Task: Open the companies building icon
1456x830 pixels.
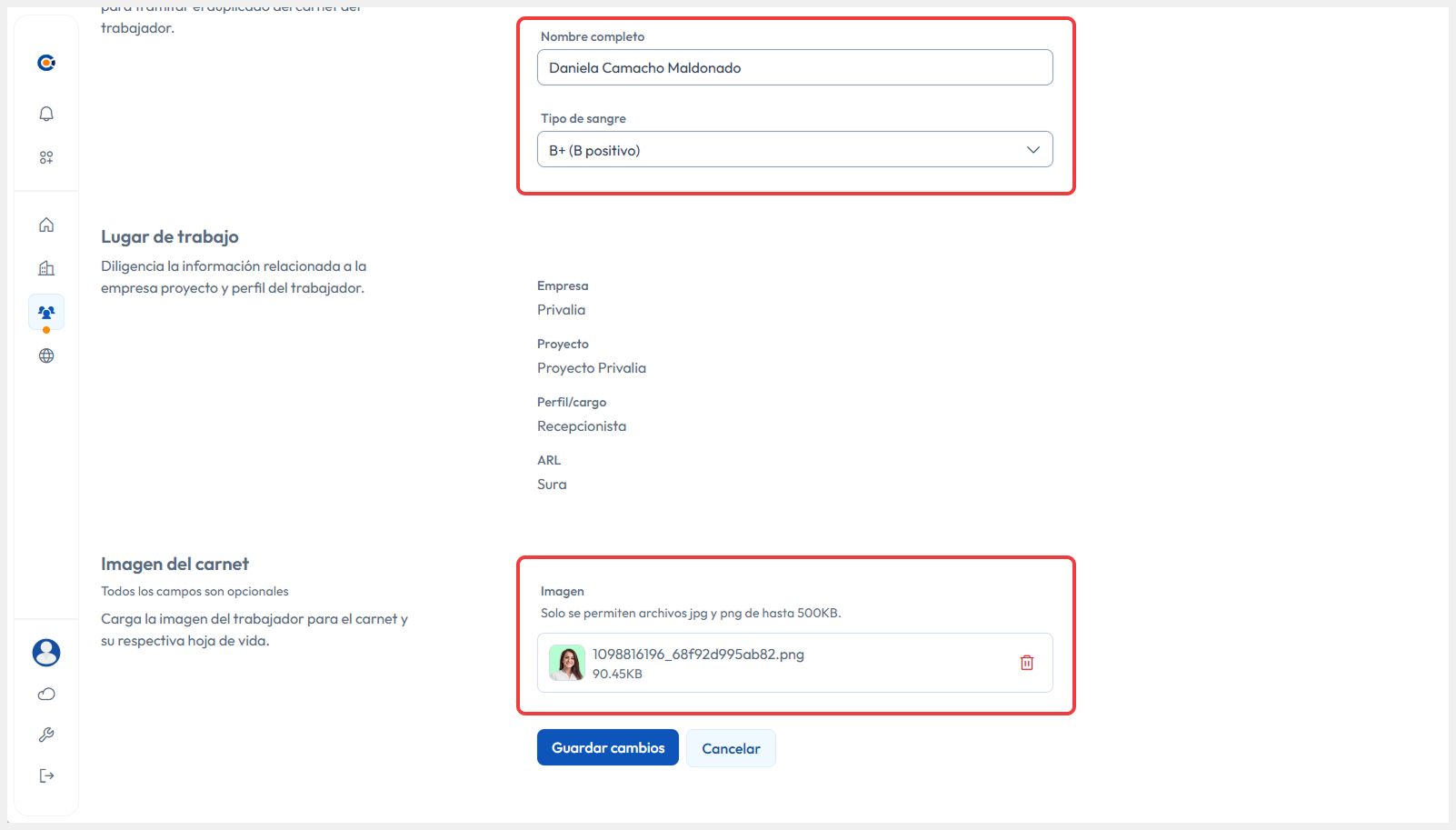Action: click(46, 268)
